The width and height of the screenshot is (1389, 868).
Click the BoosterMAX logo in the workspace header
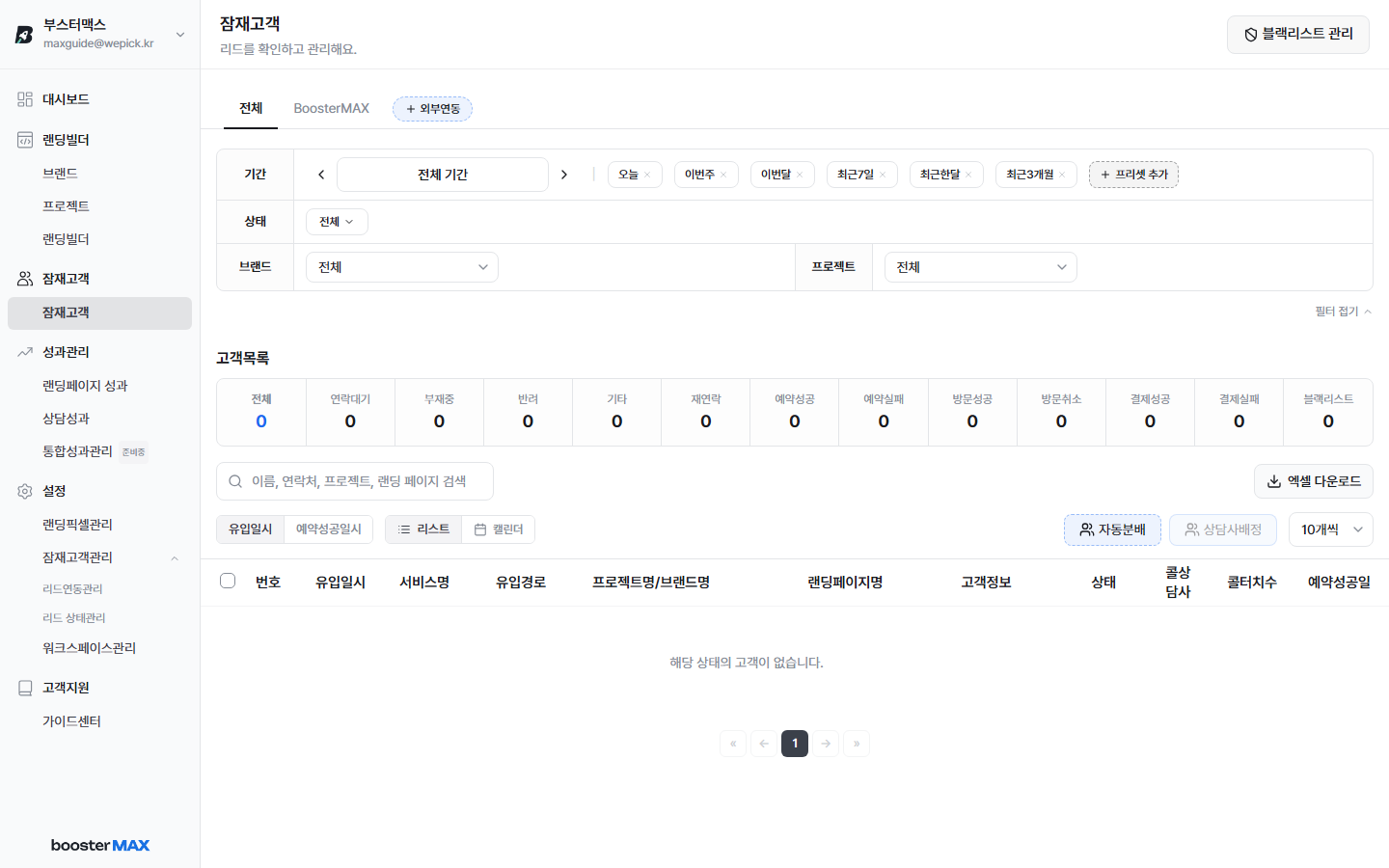coord(24,35)
